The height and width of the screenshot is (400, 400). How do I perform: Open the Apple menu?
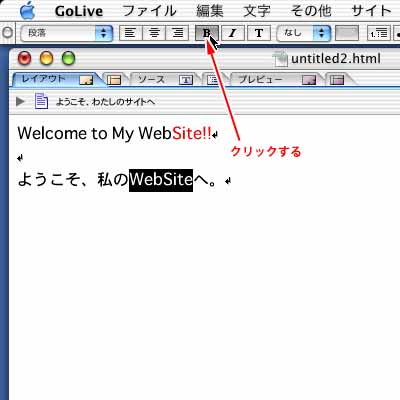point(28,11)
